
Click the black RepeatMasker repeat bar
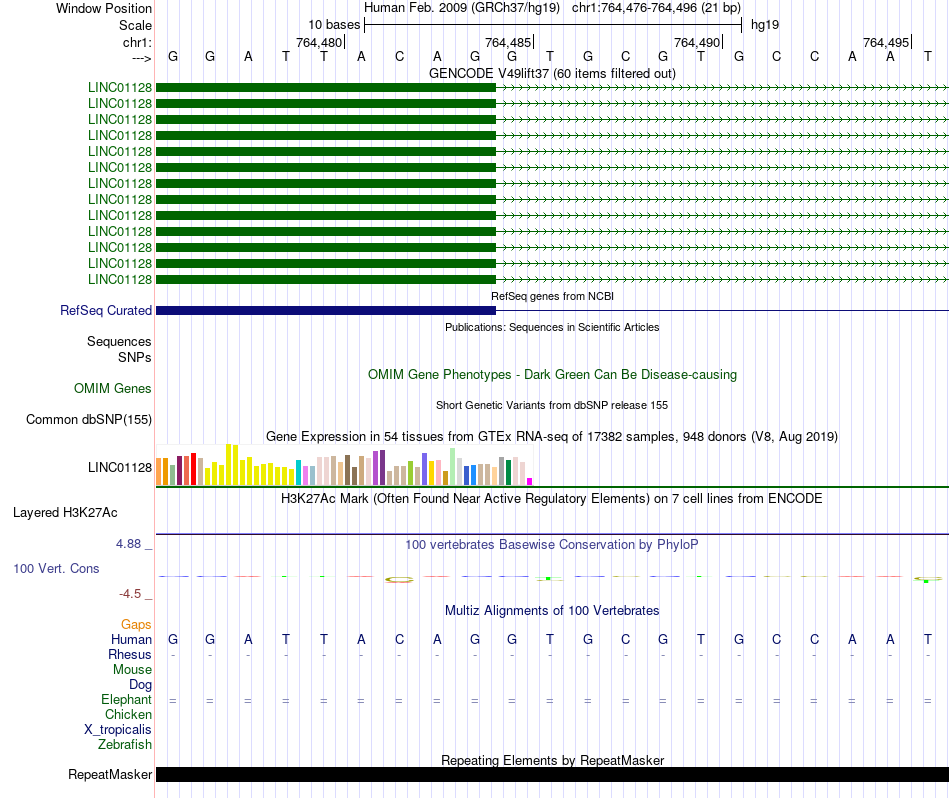pyautogui.click(x=552, y=774)
